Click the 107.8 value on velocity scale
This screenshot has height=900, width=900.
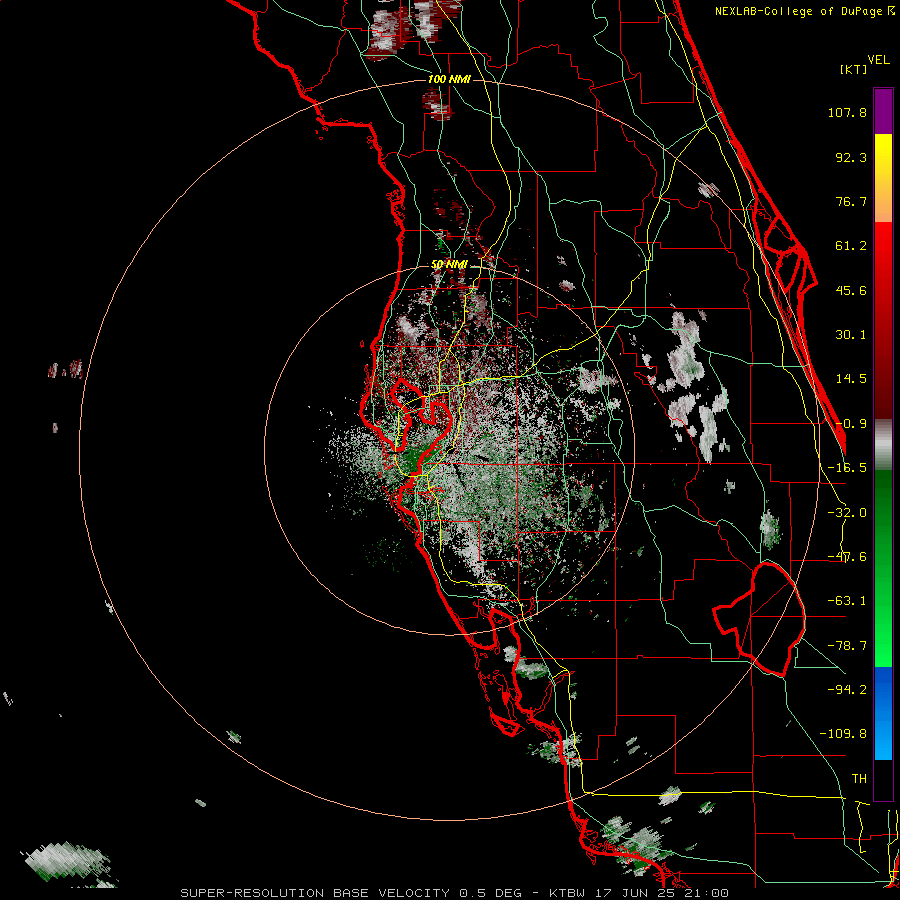(x=847, y=112)
